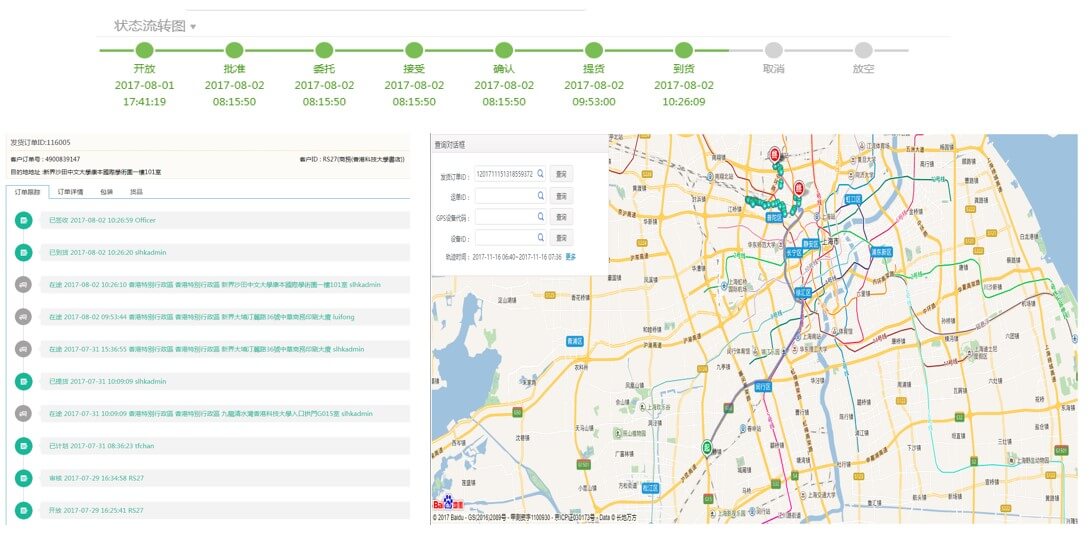Screen dimensions: 1092x534
Task: Open the 包装 tab
Action: pyautogui.click(x=107, y=191)
